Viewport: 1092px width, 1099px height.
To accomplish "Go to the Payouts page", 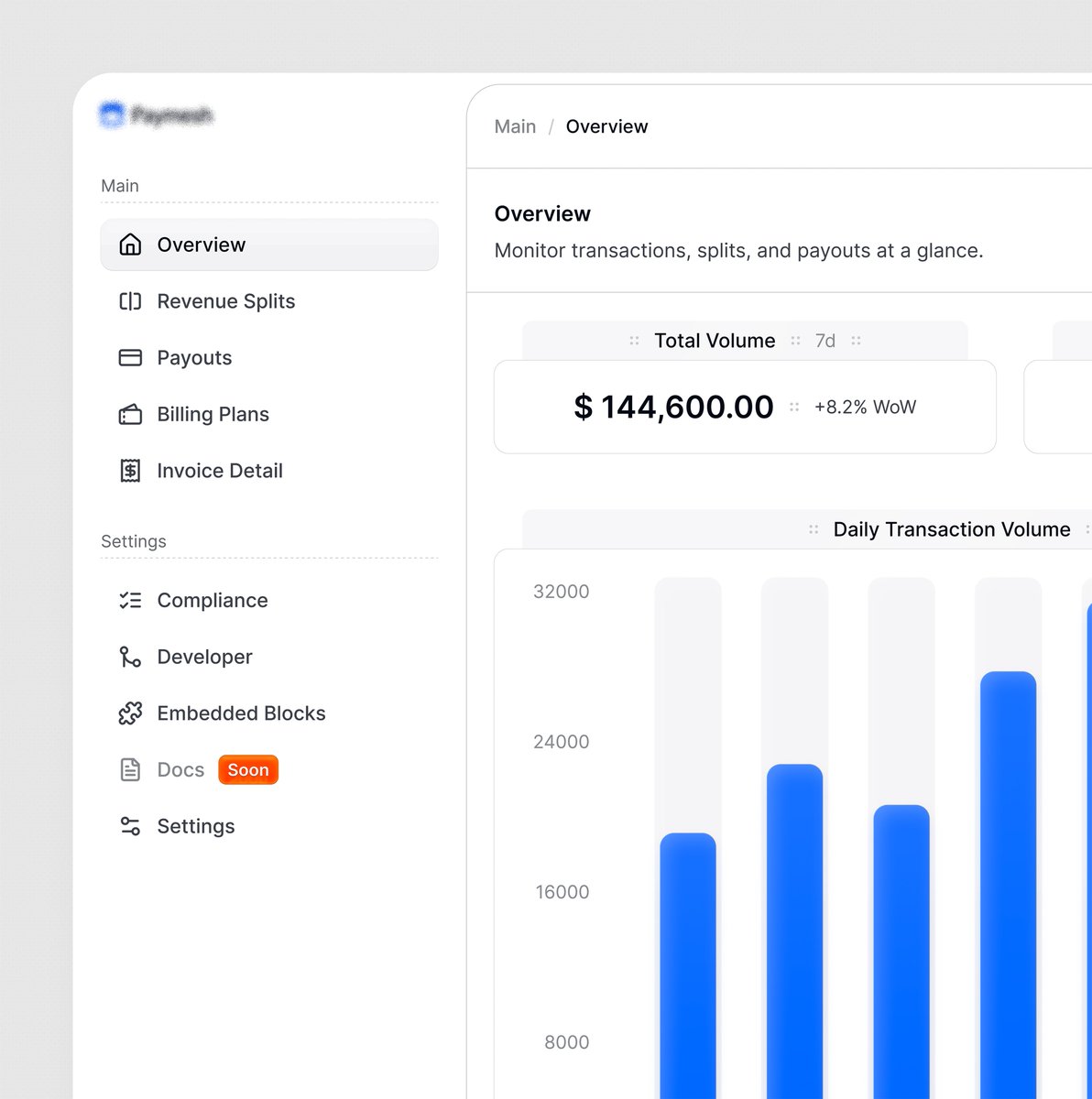I will coord(269,357).
